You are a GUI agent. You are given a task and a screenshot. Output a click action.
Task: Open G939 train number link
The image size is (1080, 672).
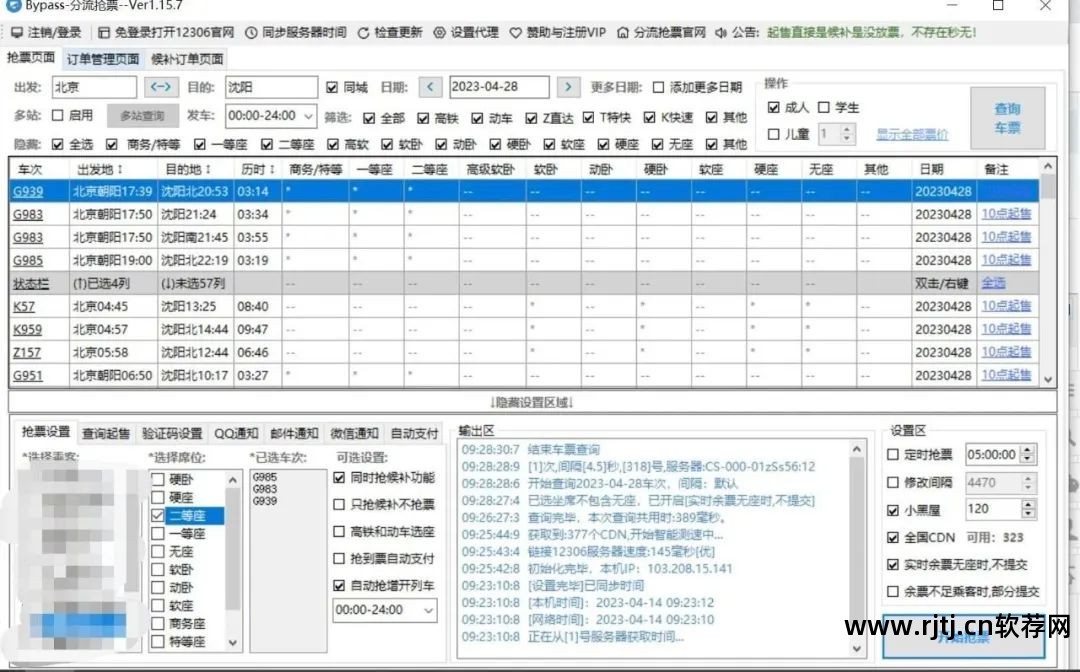[x=28, y=191]
